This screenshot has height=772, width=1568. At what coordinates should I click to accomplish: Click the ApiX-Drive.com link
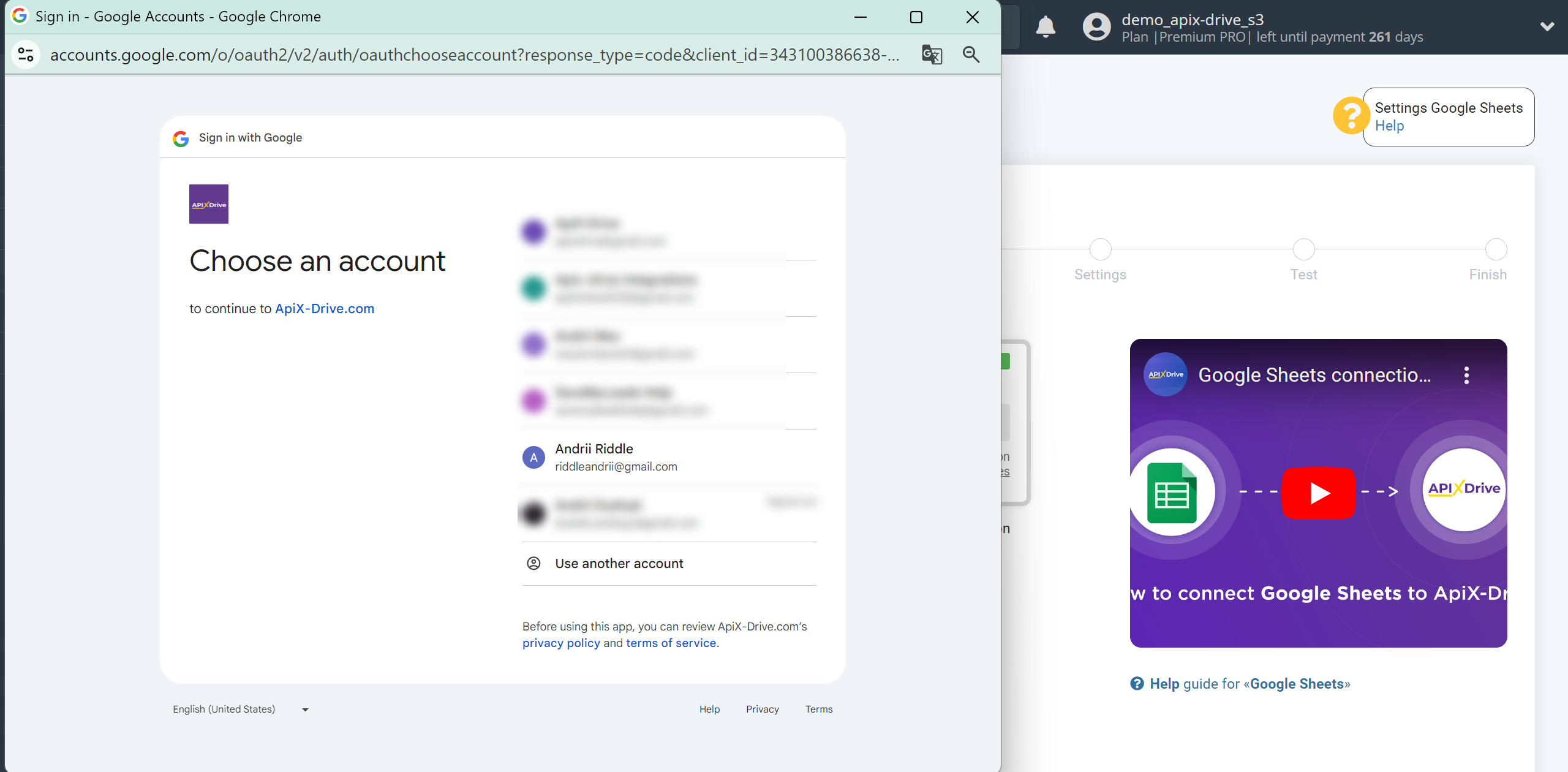(x=324, y=308)
